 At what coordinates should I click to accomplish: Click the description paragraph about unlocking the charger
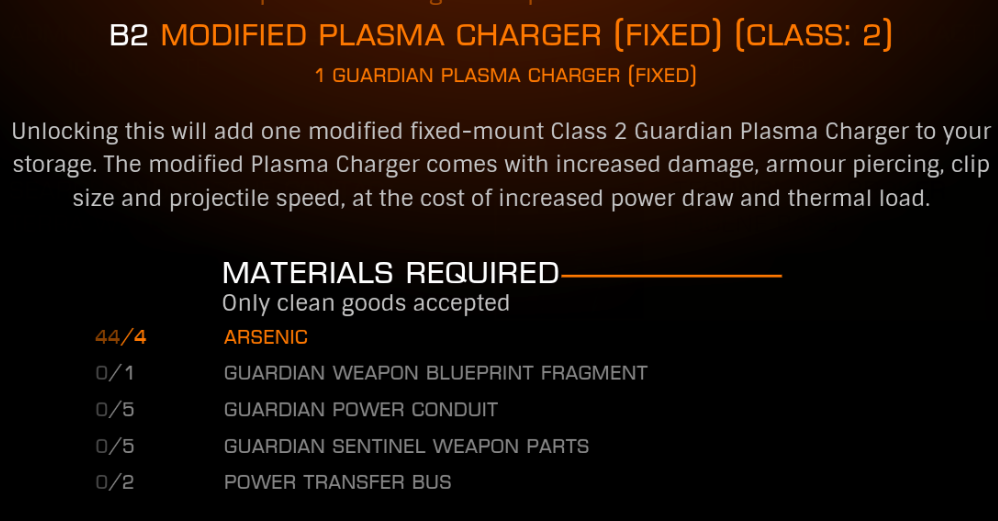tap(501, 165)
